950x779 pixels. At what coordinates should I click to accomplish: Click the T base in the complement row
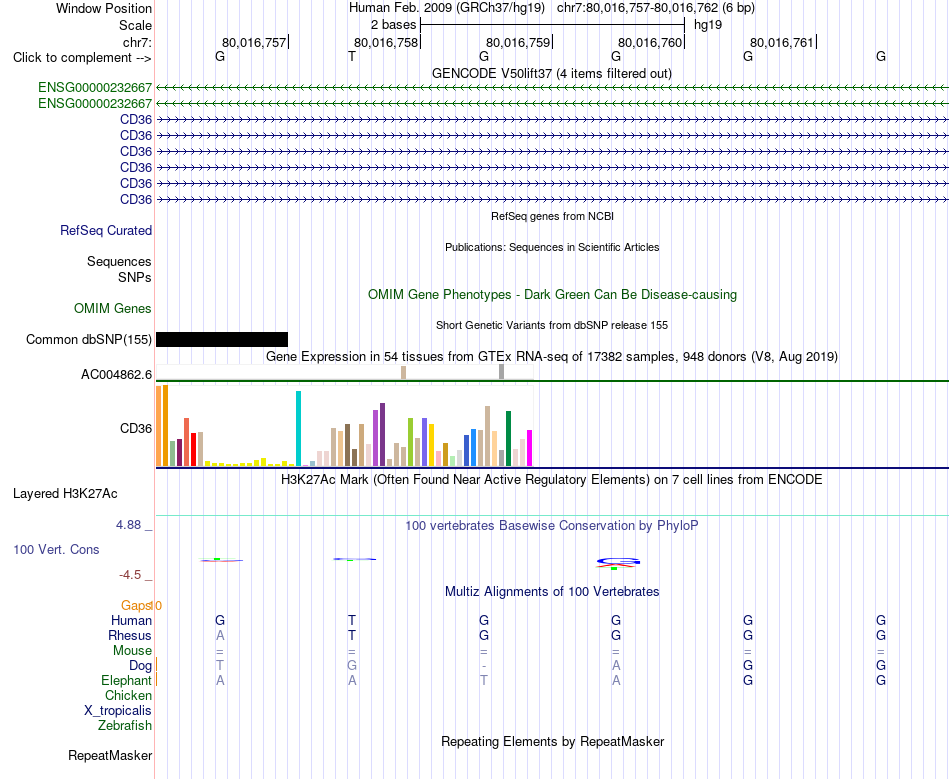pos(352,56)
